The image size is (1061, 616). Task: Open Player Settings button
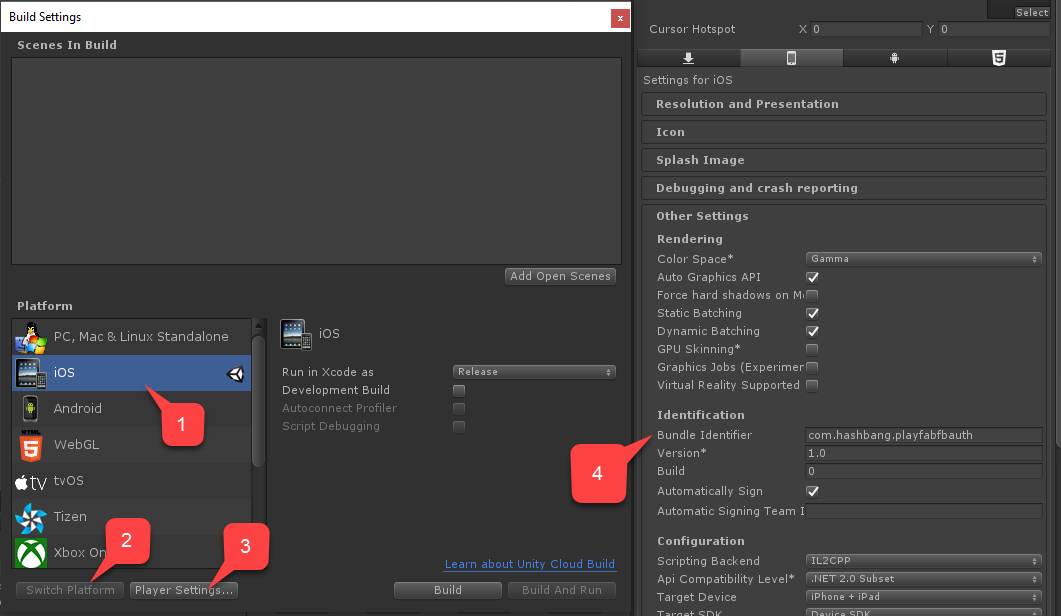pyautogui.click(x=183, y=590)
